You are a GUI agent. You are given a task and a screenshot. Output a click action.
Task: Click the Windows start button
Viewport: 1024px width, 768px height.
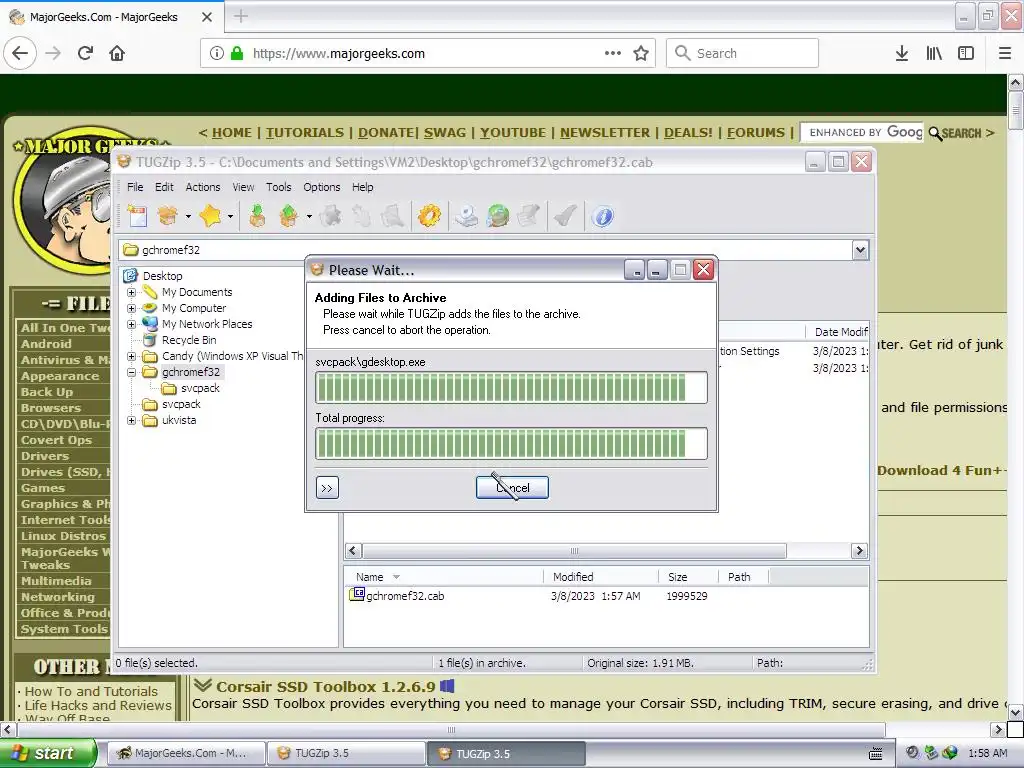[49, 753]
